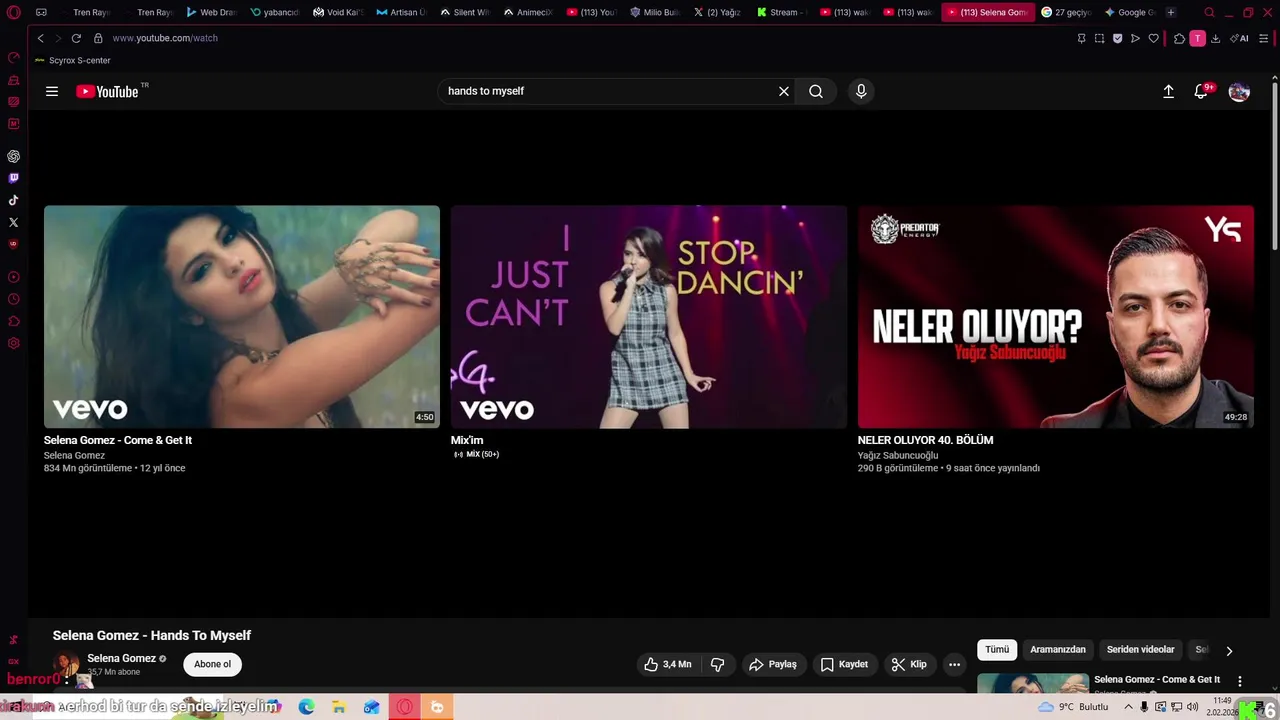The image size is (1280, 720).
Task: Like the video (3,4 Mn)
Action: point(667,664)
